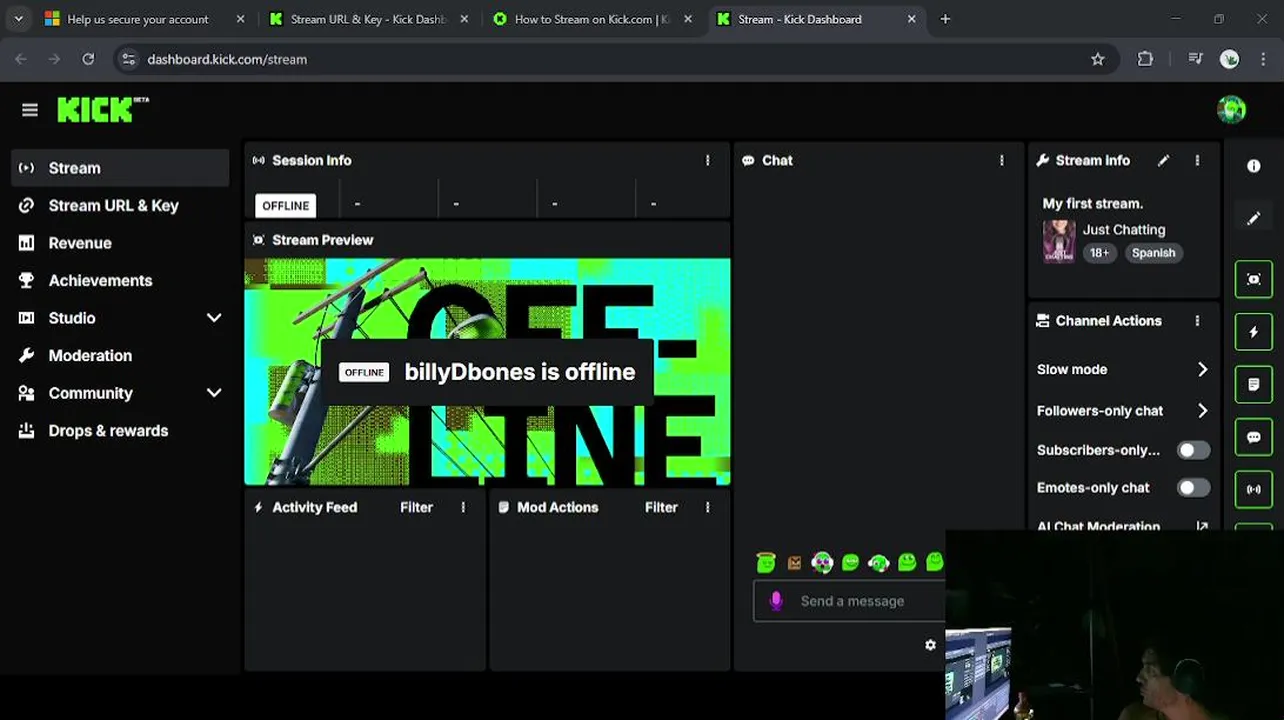Open Channel Actions options menu

(x=1197, y=321)
